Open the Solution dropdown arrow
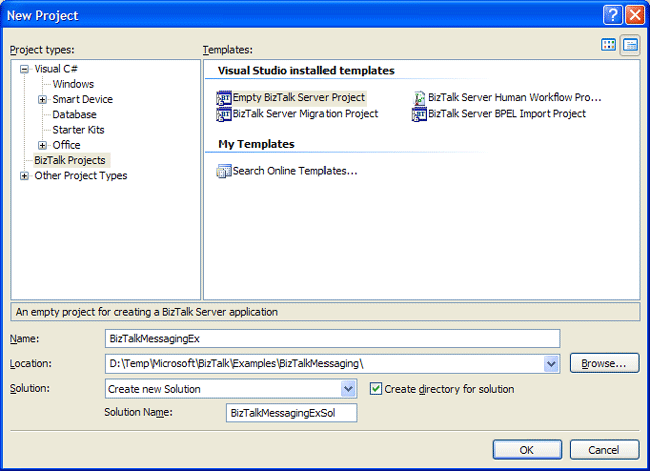 [348, 389]
